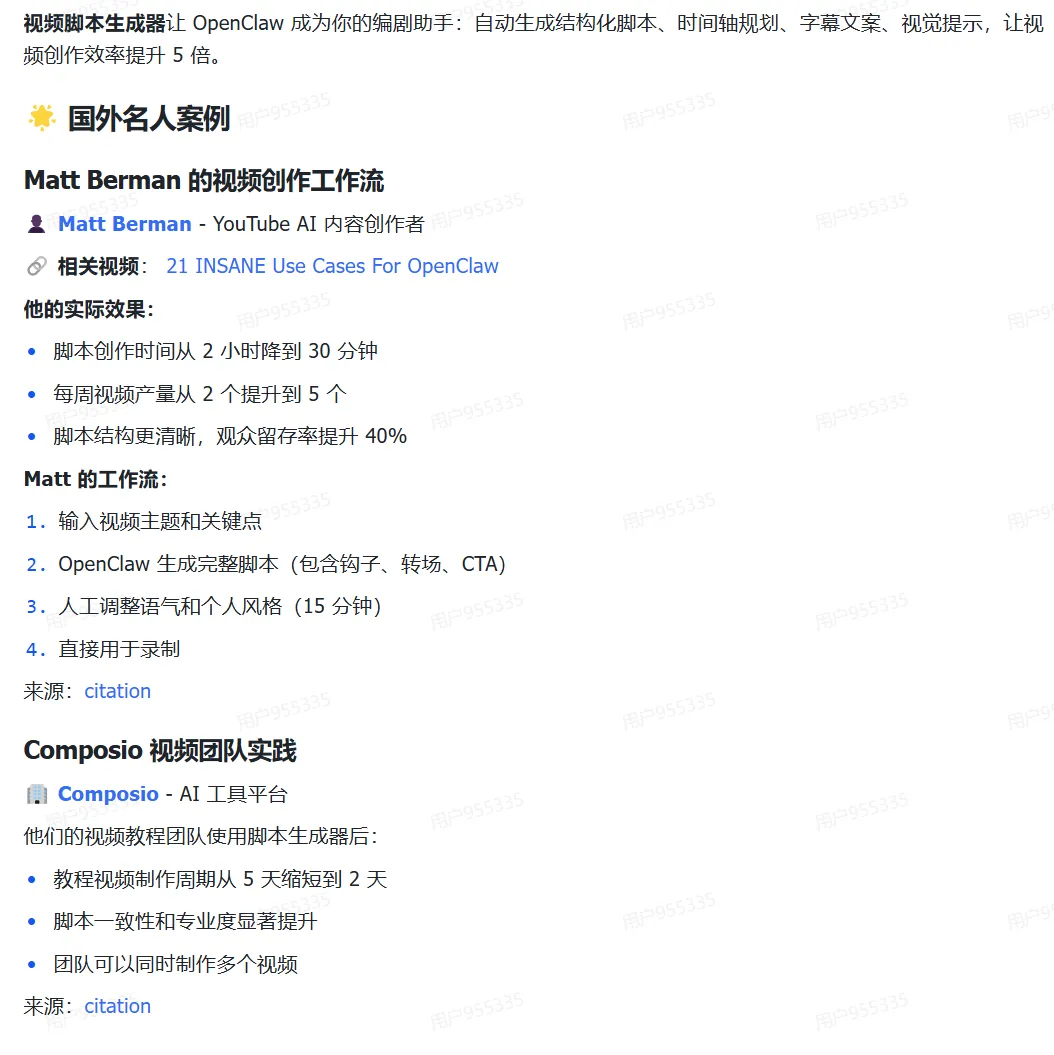Open the Matt Berman profile link
This screenshot has height=1055, width=1054.
(x=124, y=224)
